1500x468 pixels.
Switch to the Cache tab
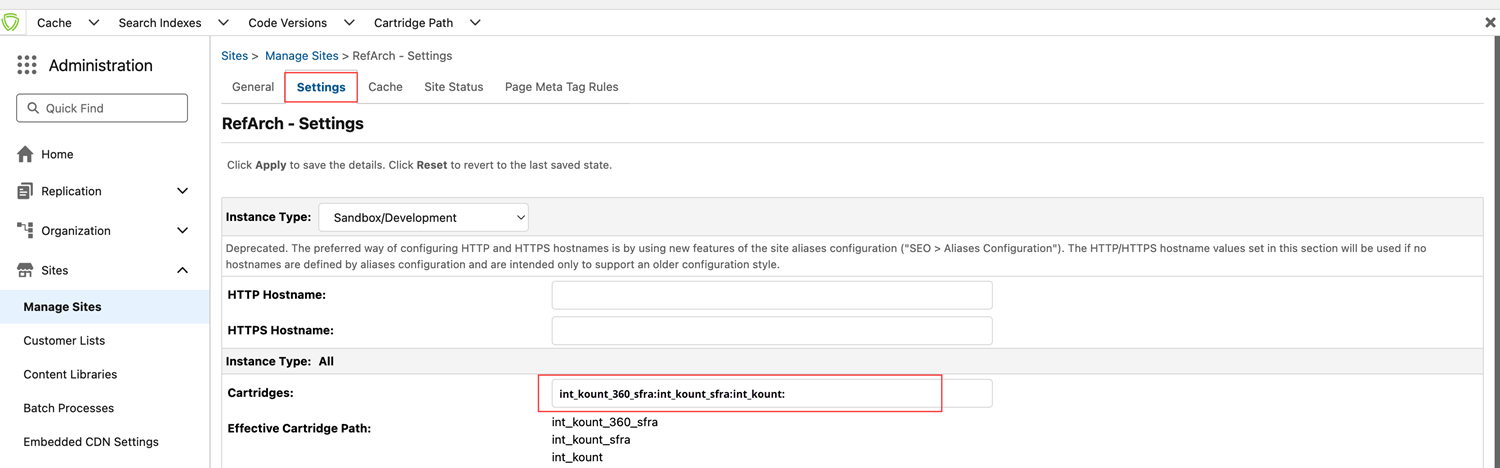pos(385,87)
